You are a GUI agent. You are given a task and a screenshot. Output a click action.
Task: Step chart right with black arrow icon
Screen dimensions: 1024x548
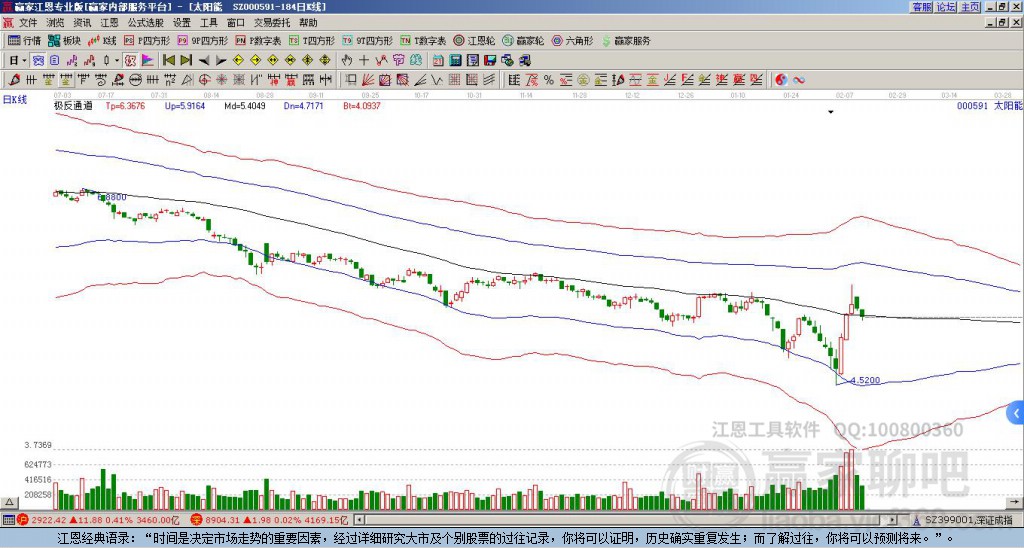[x=221, y=61]
